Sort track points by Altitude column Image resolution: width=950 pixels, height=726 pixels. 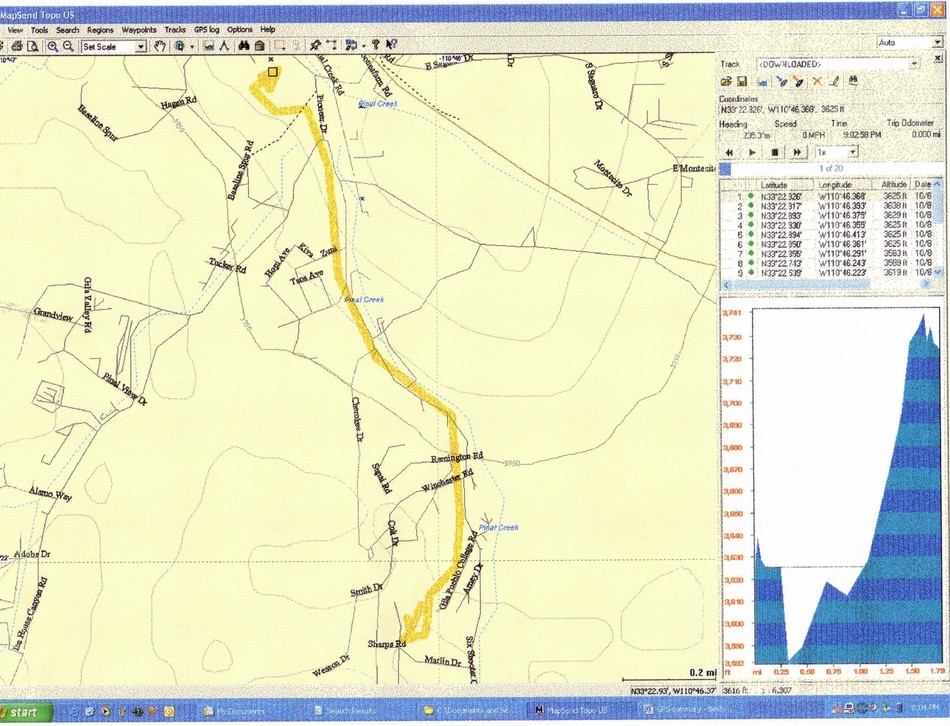pyautogui.click(x=892, y=184)
